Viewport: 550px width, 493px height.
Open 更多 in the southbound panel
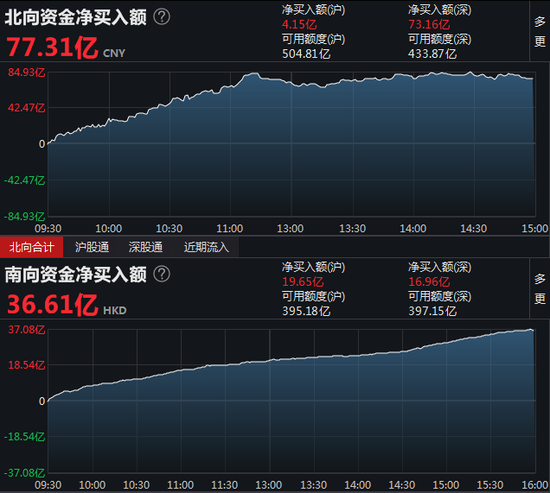(x=539, y=288)
